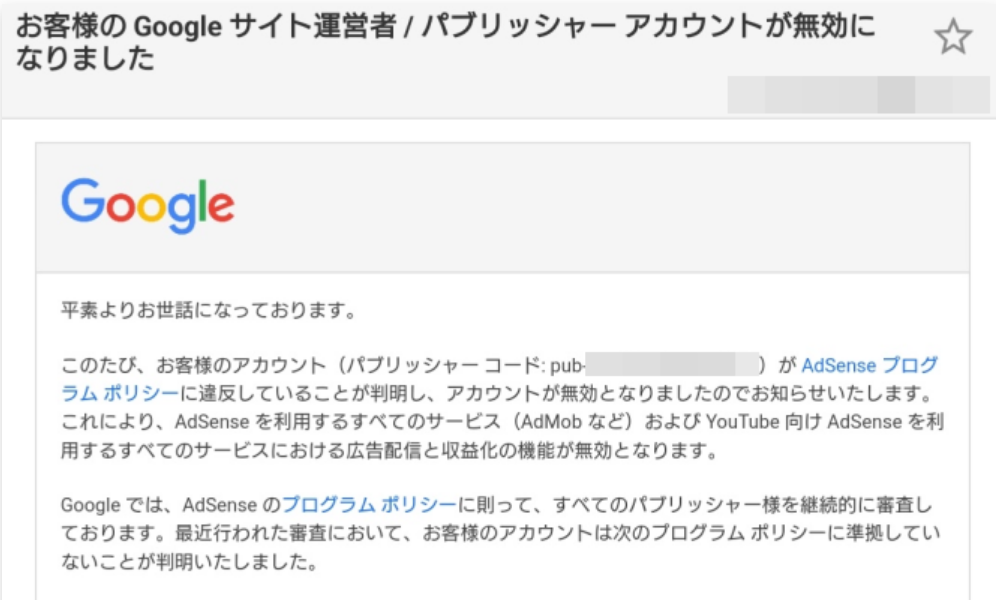Click the first red o in the Google logo
Screen dimensions: 996x600
click(121, 207)
